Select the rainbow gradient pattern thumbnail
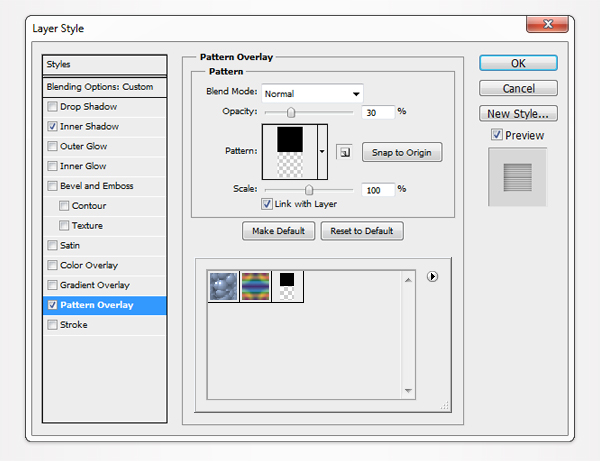 tap(254, 286)
